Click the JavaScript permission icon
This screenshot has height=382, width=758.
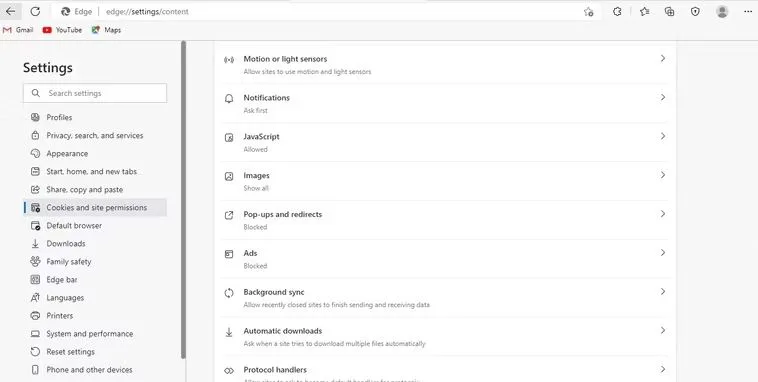pos(229,138)
